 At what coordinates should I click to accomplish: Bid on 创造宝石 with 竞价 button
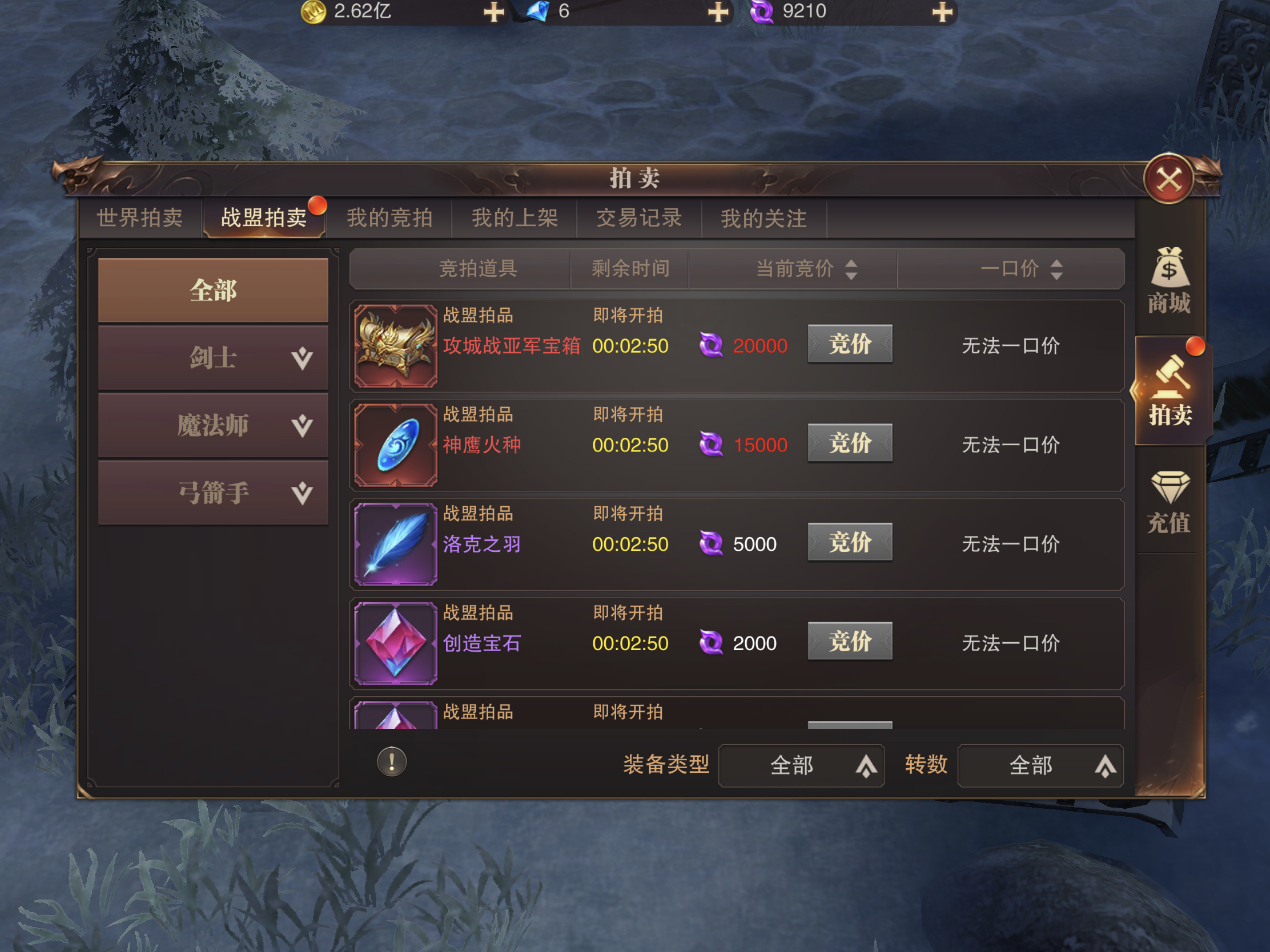(x=850, y=641)
